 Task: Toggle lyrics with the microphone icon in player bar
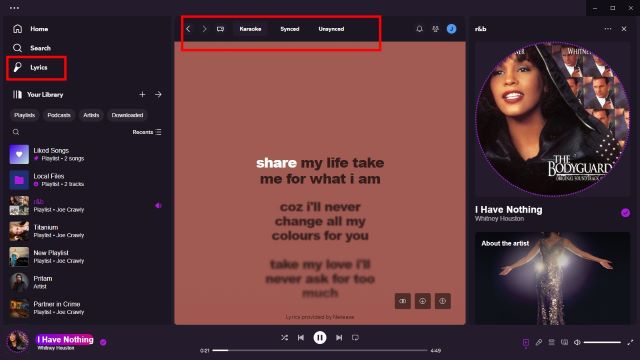click(539, 342)
